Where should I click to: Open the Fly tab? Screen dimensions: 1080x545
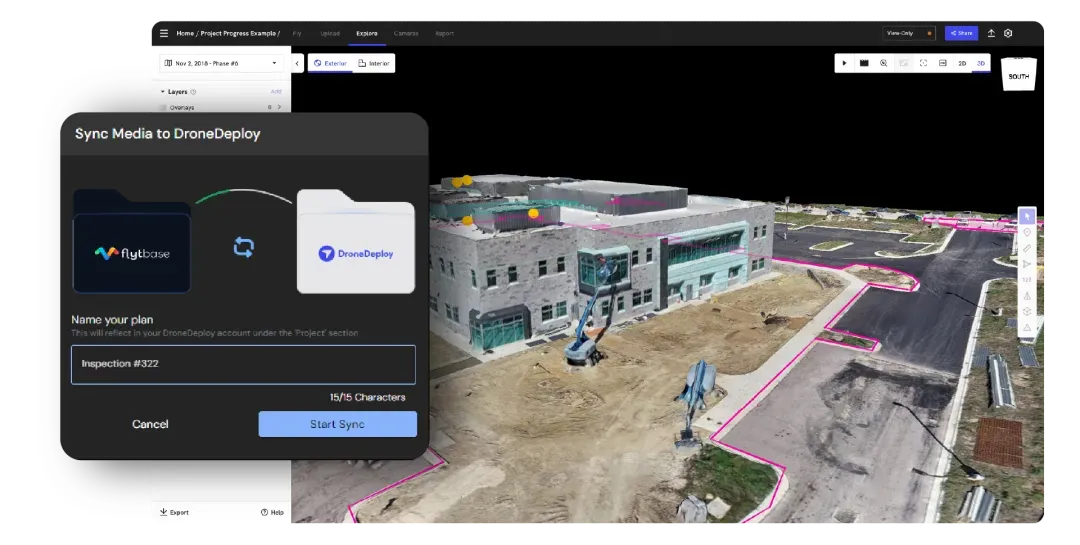click(x=297, y=33)
